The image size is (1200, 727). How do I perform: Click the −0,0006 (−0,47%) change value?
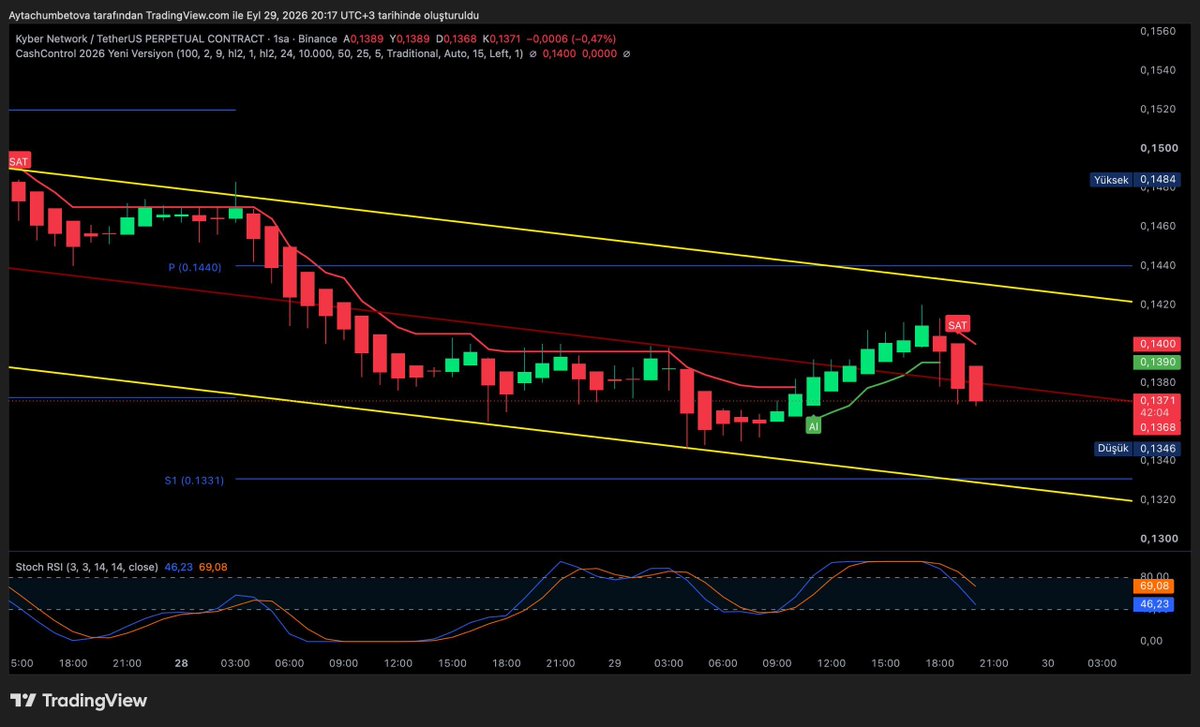[572, 38]
